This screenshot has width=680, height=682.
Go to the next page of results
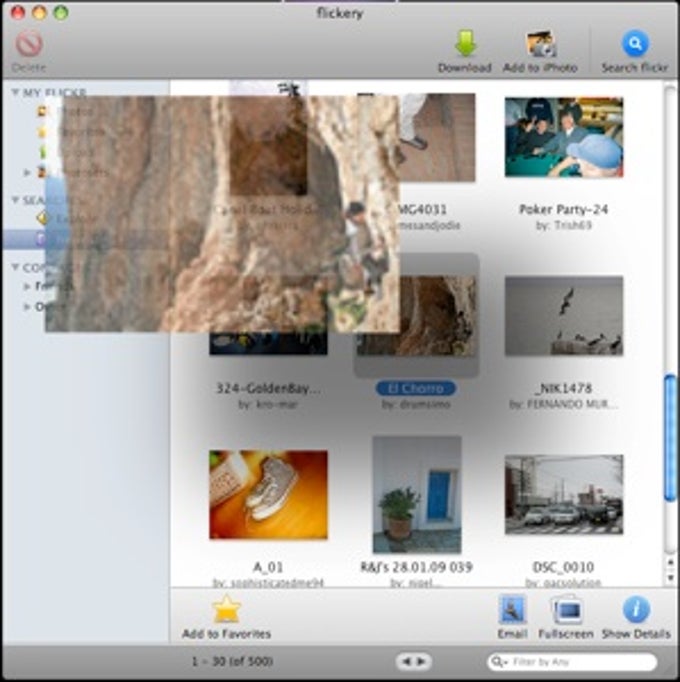click(422, 662)
